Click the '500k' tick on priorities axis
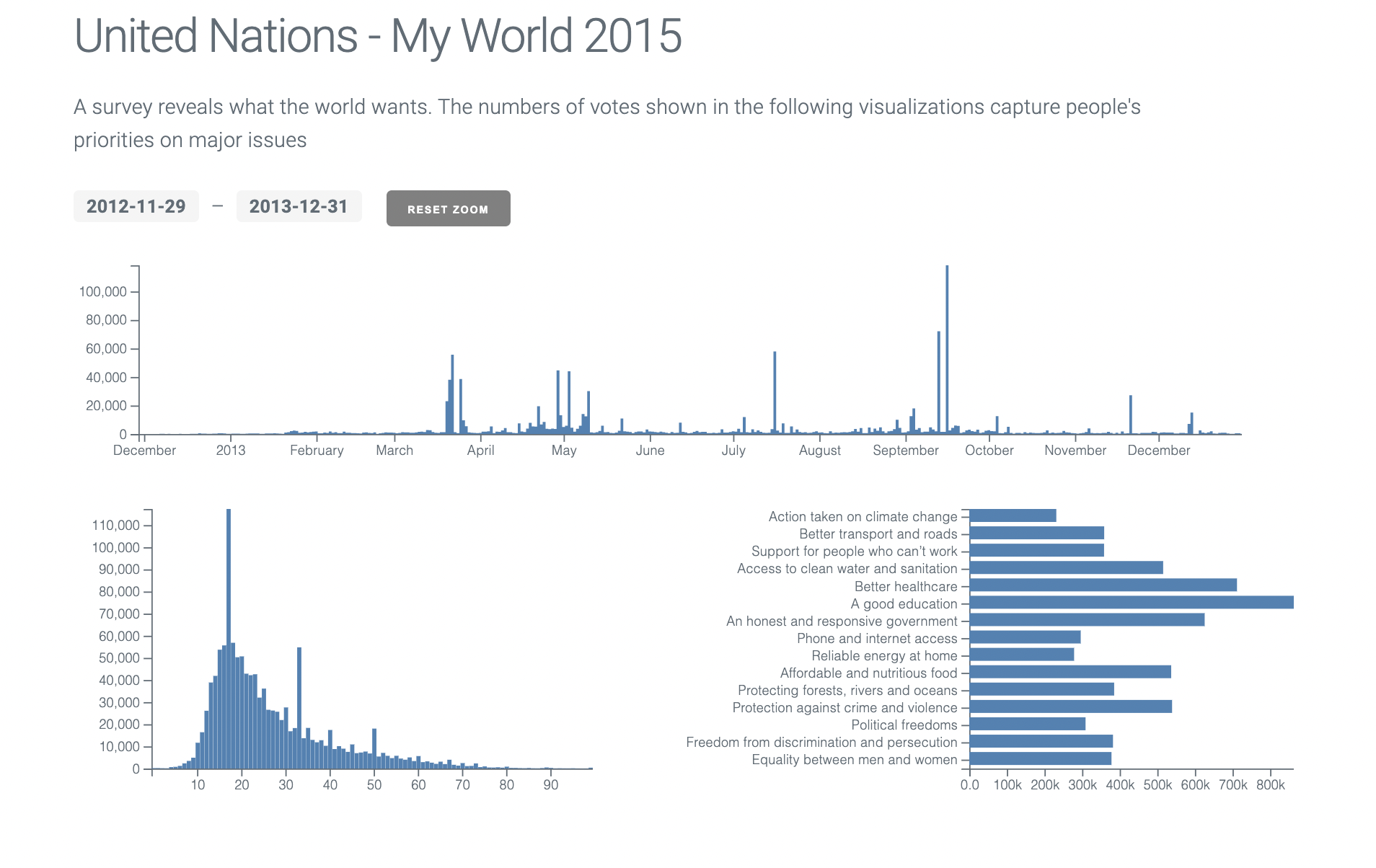 [x=1157, y=784]
